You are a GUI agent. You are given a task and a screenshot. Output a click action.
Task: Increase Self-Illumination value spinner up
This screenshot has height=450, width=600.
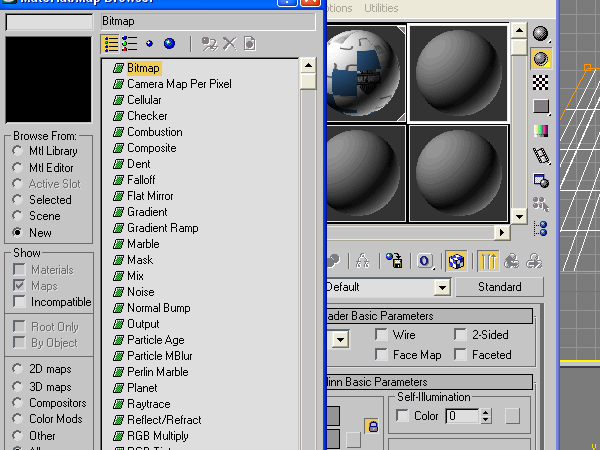coord(486,412)
